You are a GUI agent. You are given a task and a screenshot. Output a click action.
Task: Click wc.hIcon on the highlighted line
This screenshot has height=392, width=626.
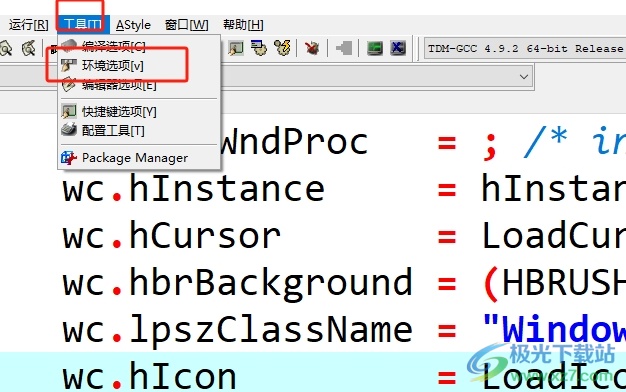[150, 377]
